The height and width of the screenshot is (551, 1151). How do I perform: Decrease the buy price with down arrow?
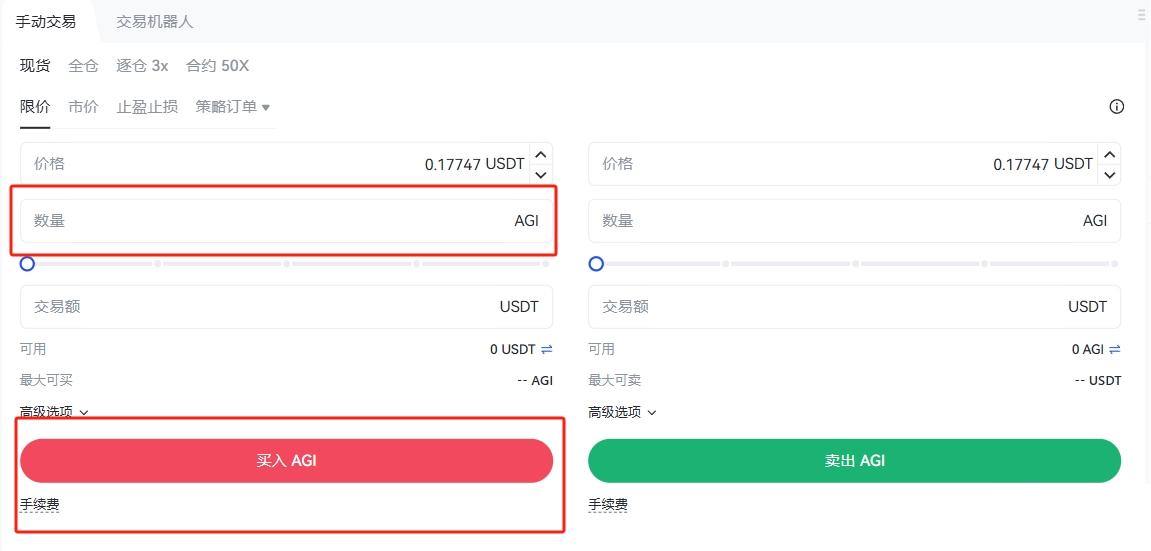click(541, 174)
